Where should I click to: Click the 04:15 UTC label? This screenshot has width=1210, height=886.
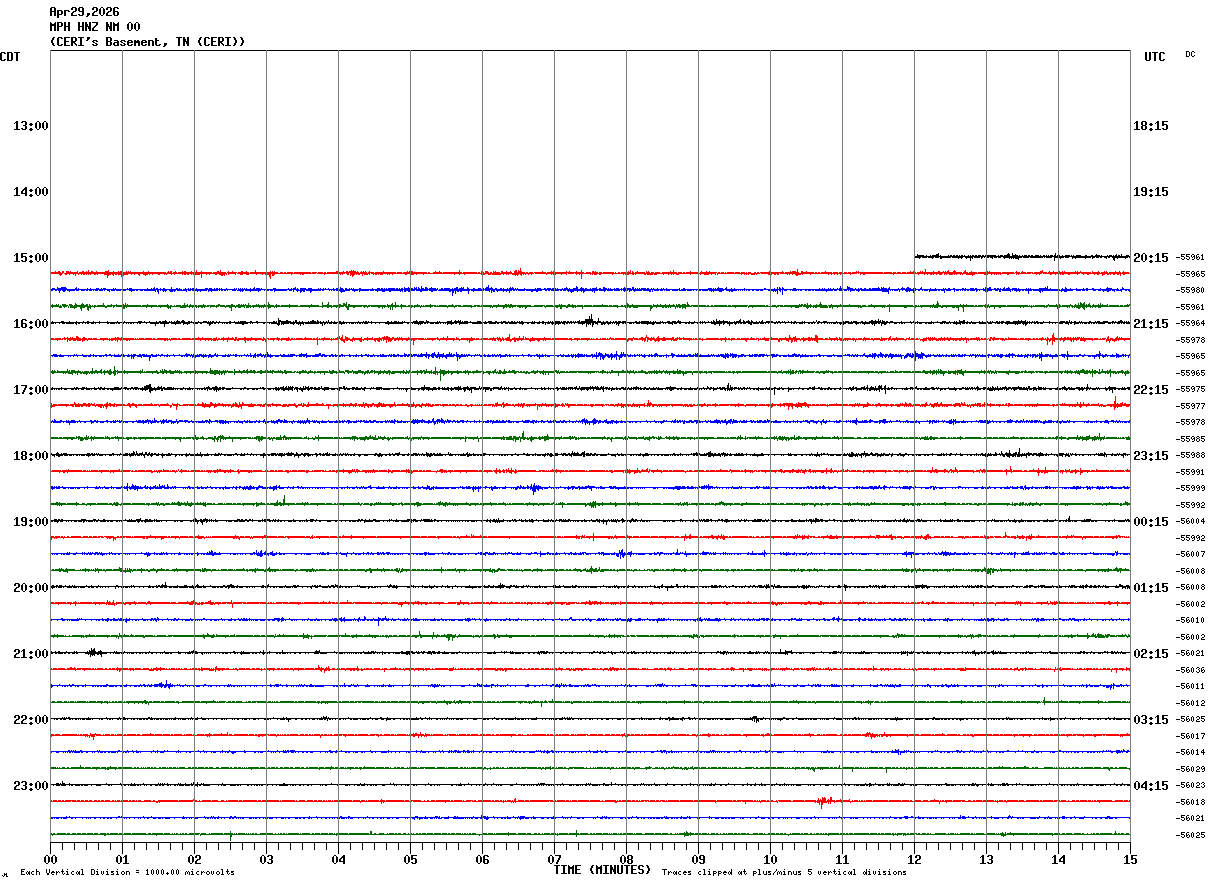coord(1151,786)
